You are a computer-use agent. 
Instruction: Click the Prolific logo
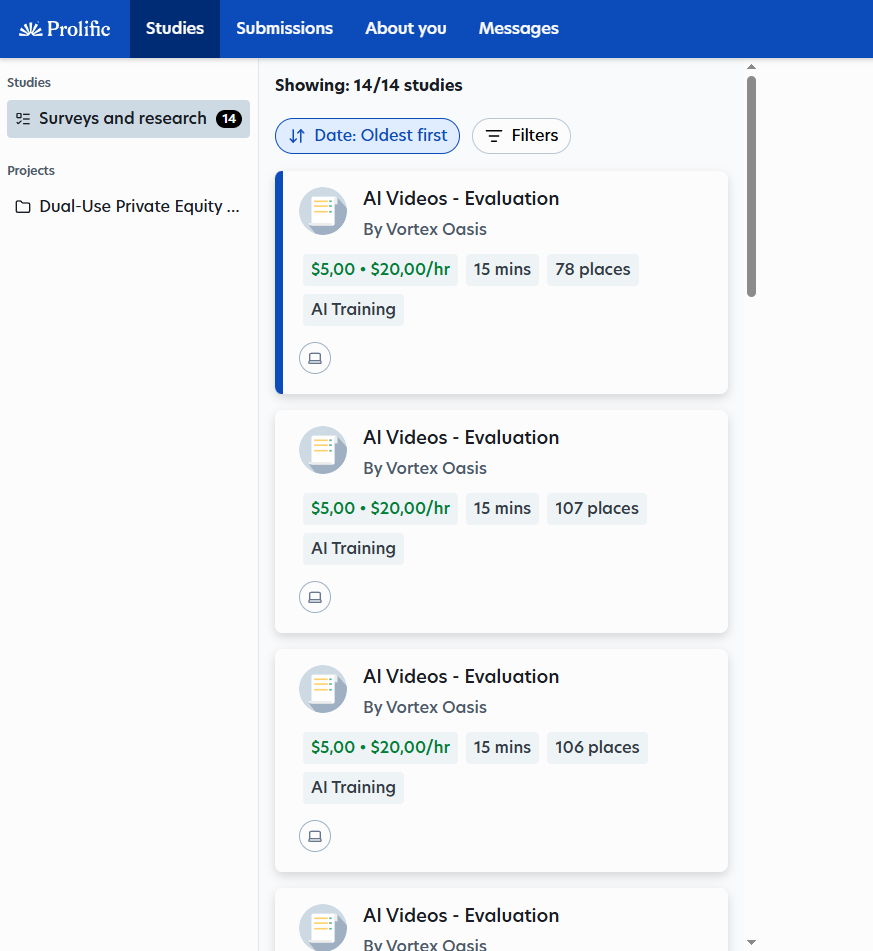coord(64,29)
